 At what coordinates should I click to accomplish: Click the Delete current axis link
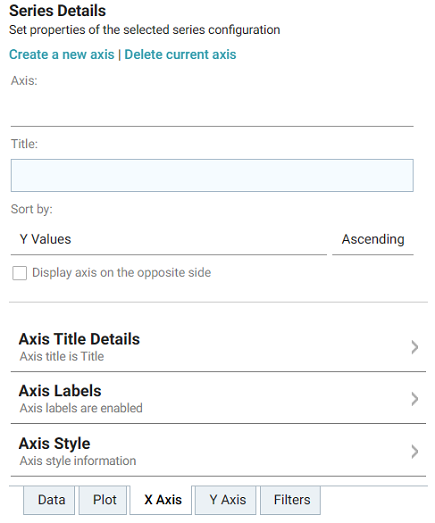click(x=180, y=54)
